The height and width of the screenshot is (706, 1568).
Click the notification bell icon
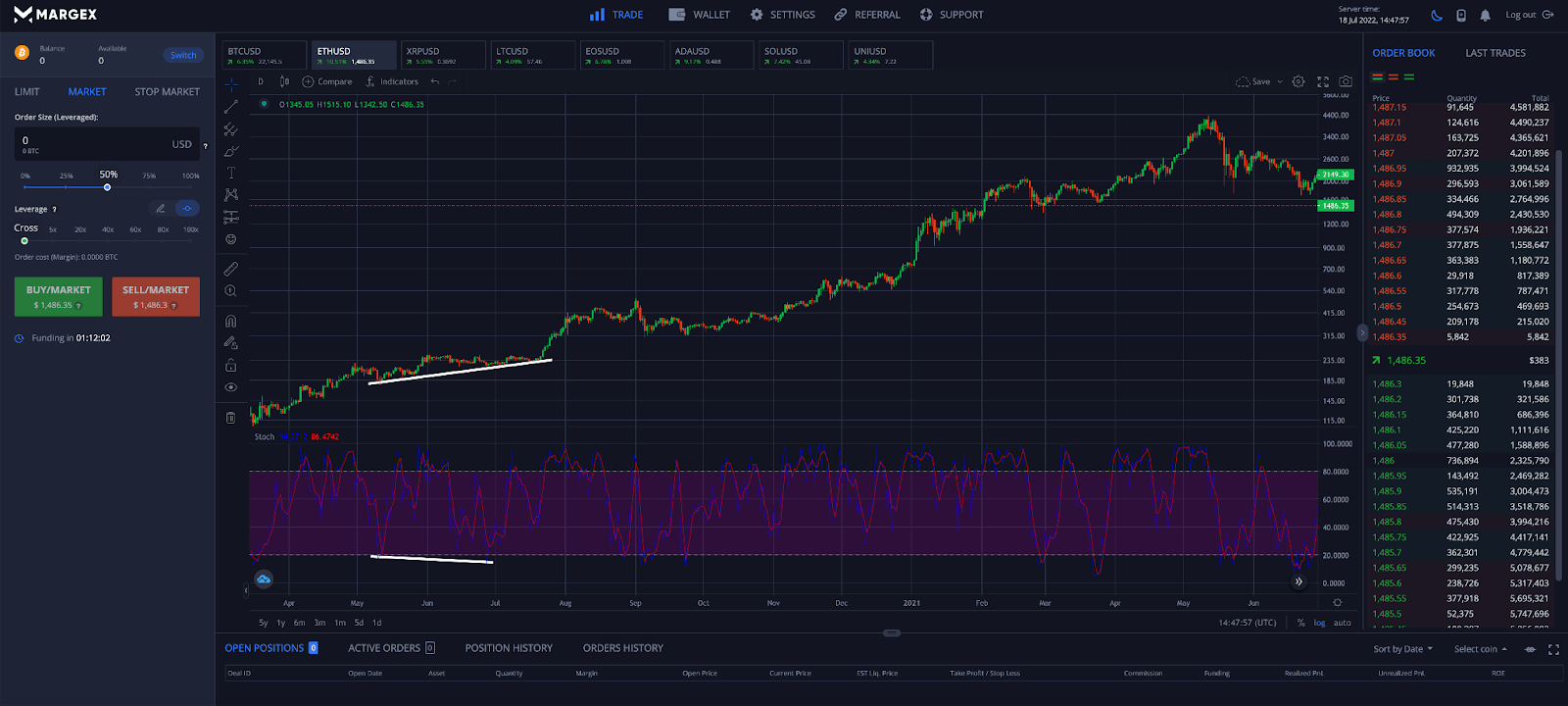pos(1486,15)
